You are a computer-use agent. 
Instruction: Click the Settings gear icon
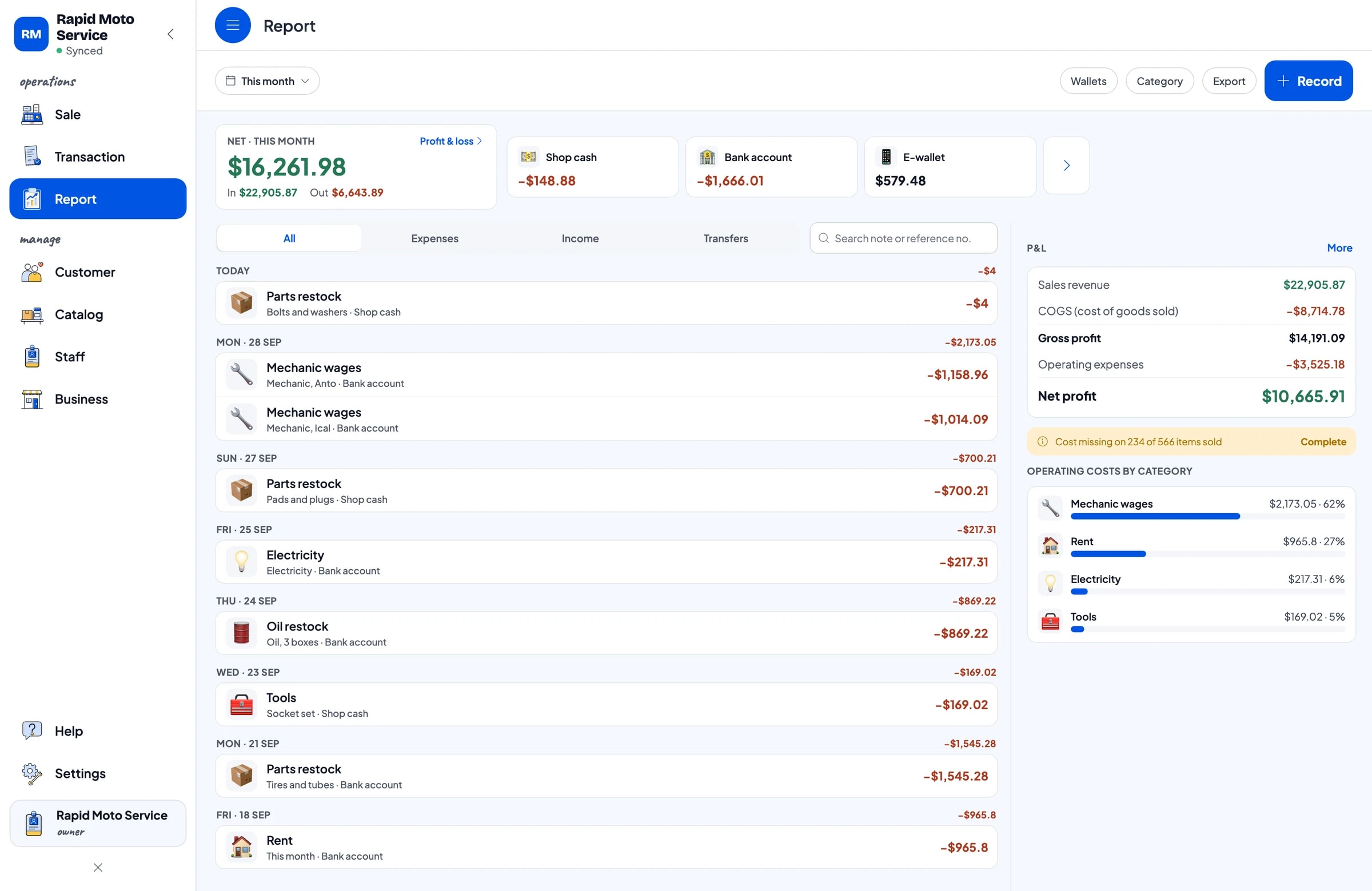(31, 773)
